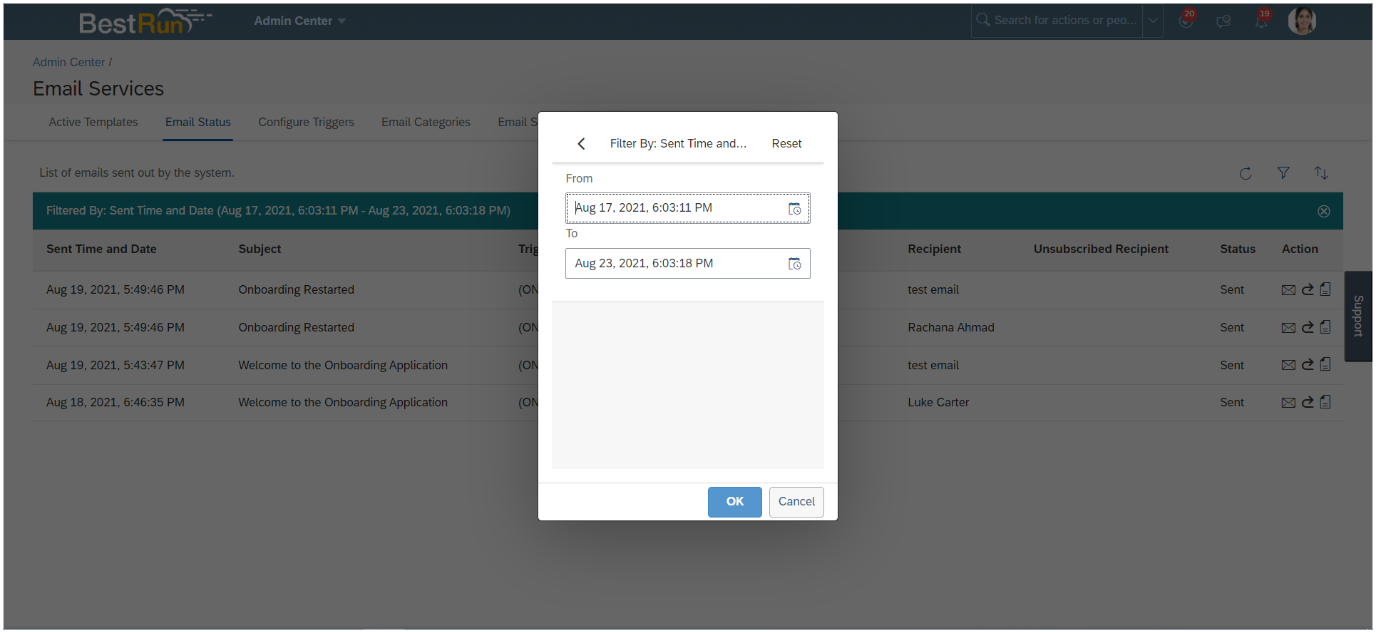Viewport: 1379px width, 632px height.
Task: Open the To date-time calendar picker
Action: 794,264
